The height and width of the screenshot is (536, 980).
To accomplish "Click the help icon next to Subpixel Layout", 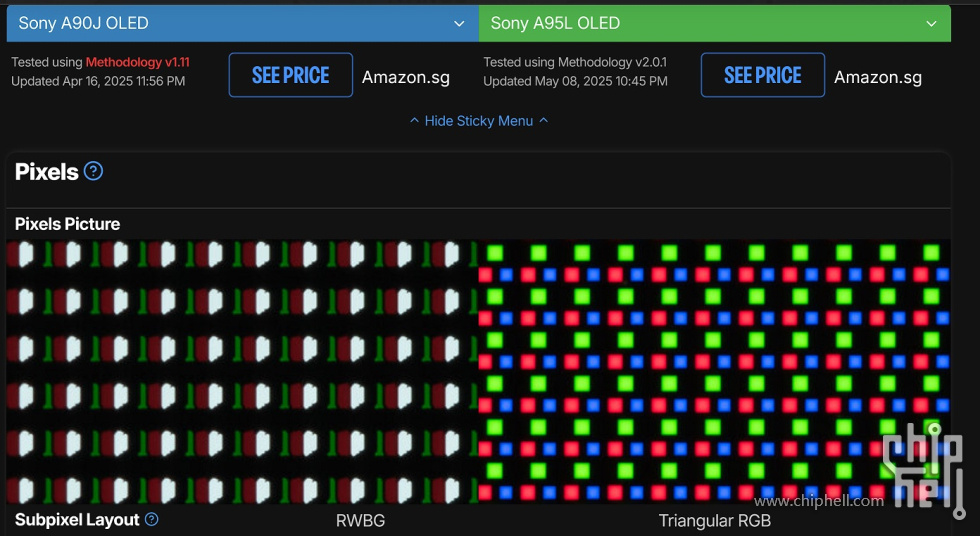I will 151,519.
